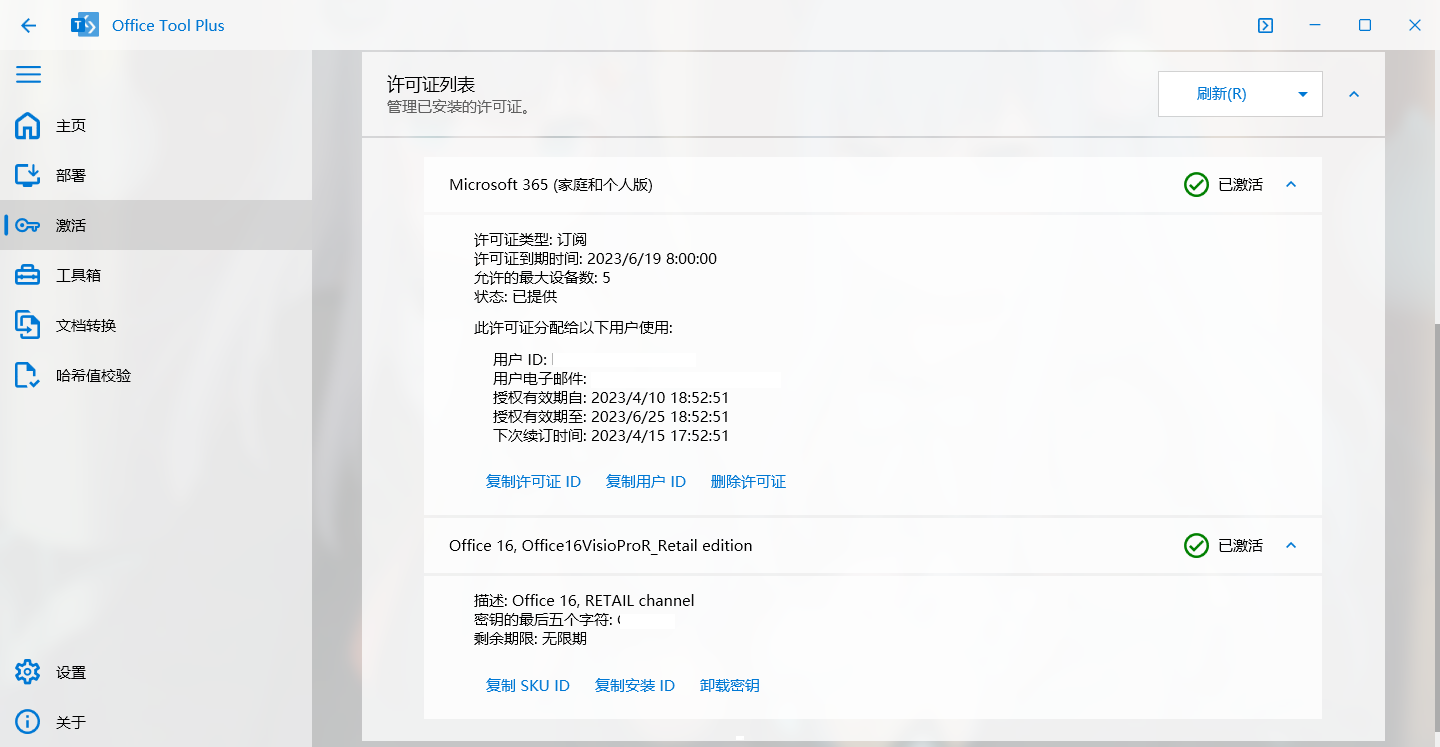This screenshot has height=747, width=1440.
Task: Click the document conversion icon
Action: (28, 325)
